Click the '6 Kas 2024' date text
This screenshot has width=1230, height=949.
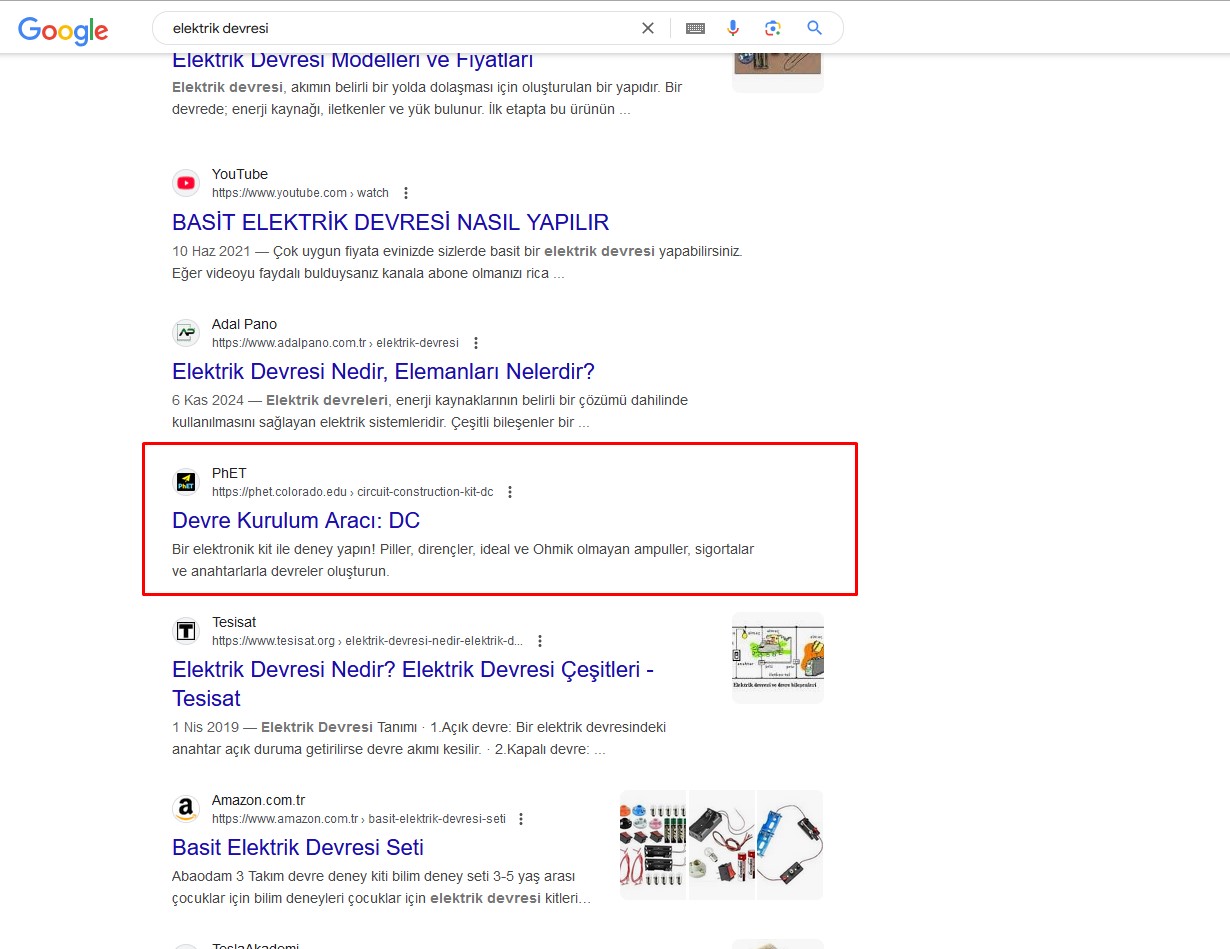(210, 400)
